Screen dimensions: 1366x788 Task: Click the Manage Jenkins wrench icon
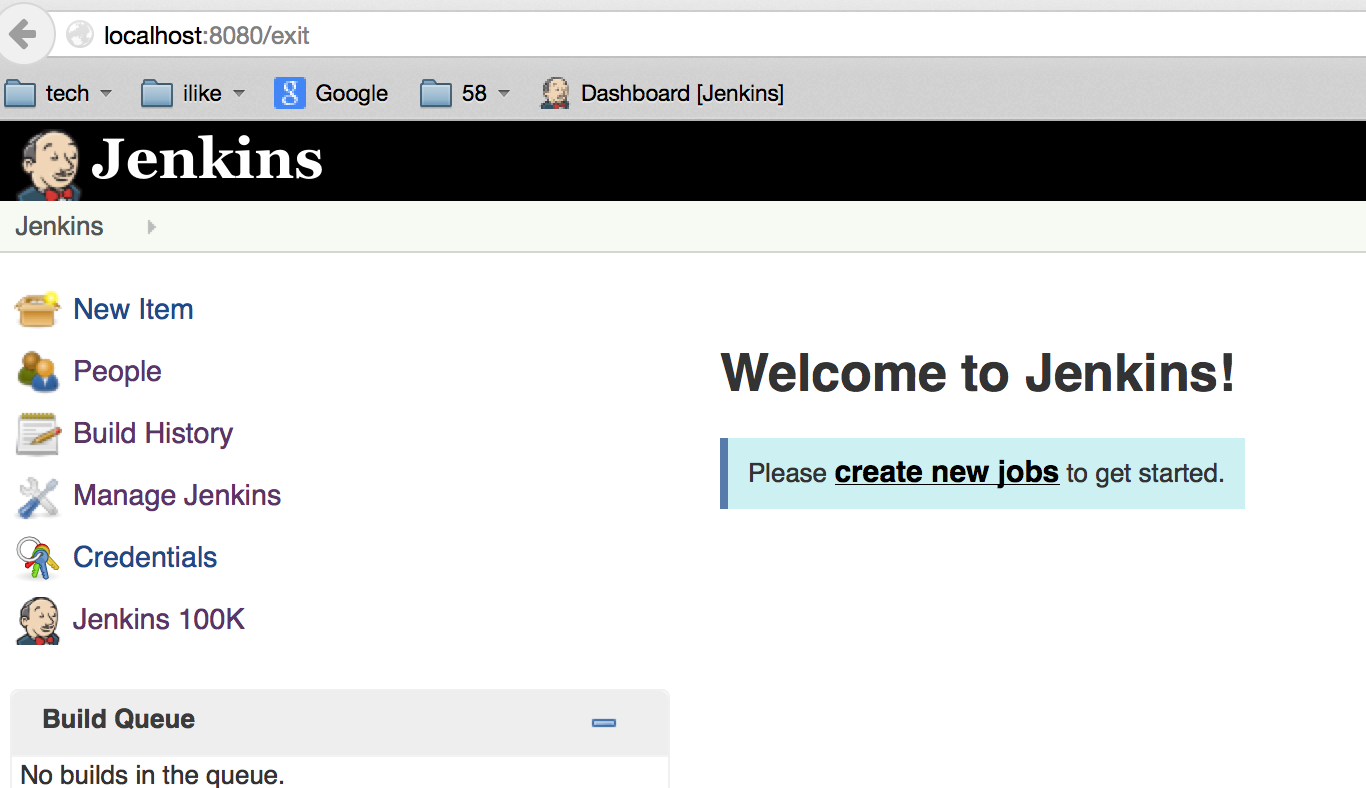(x=38, y=496)
